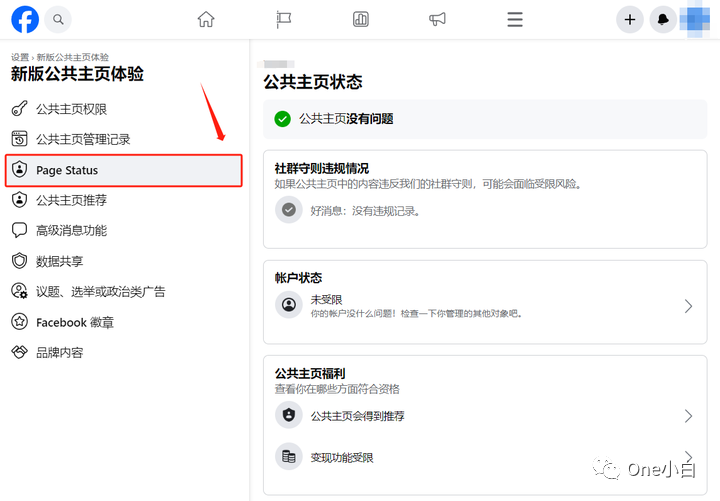Click the shield icon beside 数据共享
720x501 pixels.
click(x=19, y=261)
